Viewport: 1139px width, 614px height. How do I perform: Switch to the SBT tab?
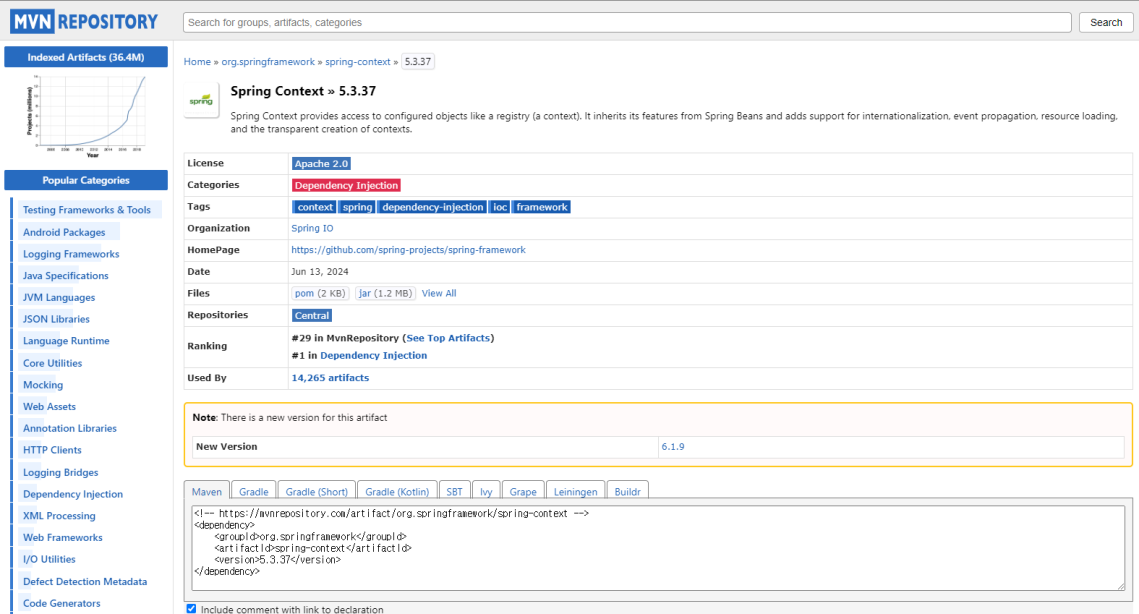tap(455, 491)
